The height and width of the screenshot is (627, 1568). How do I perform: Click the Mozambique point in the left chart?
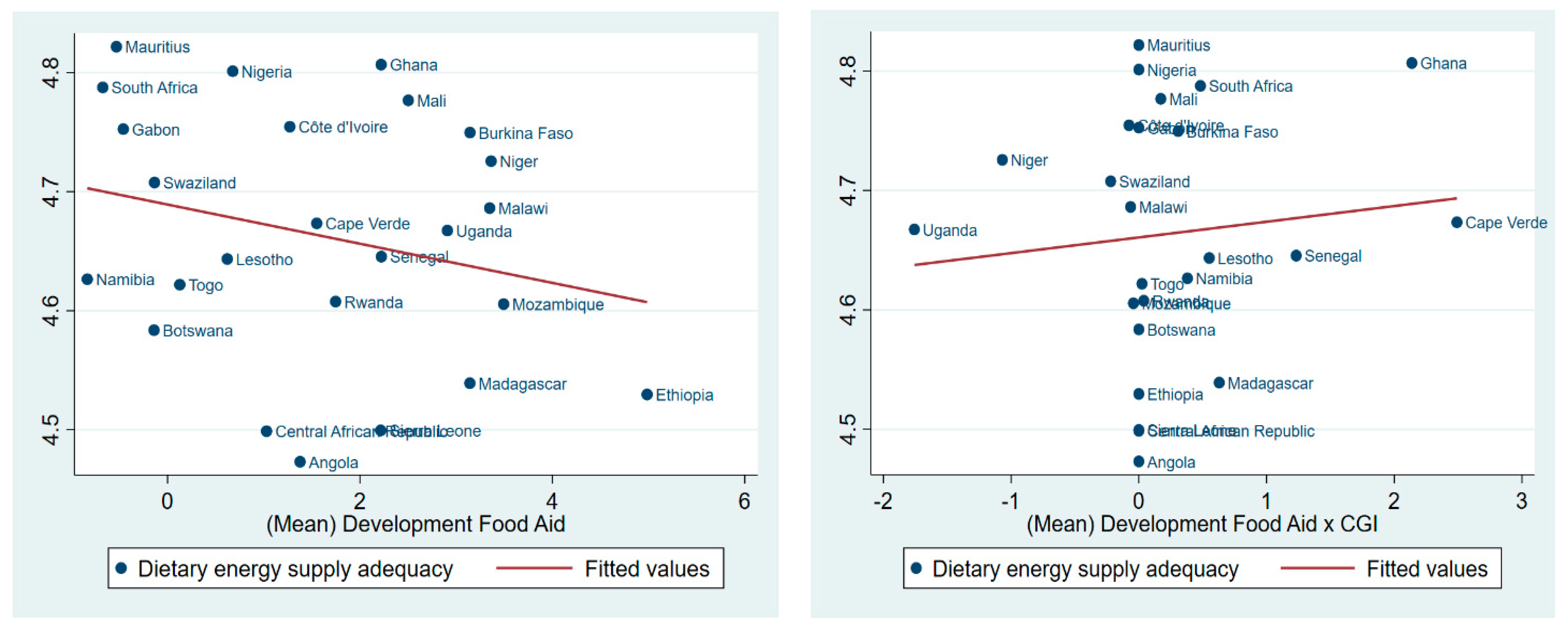(503, 304)
